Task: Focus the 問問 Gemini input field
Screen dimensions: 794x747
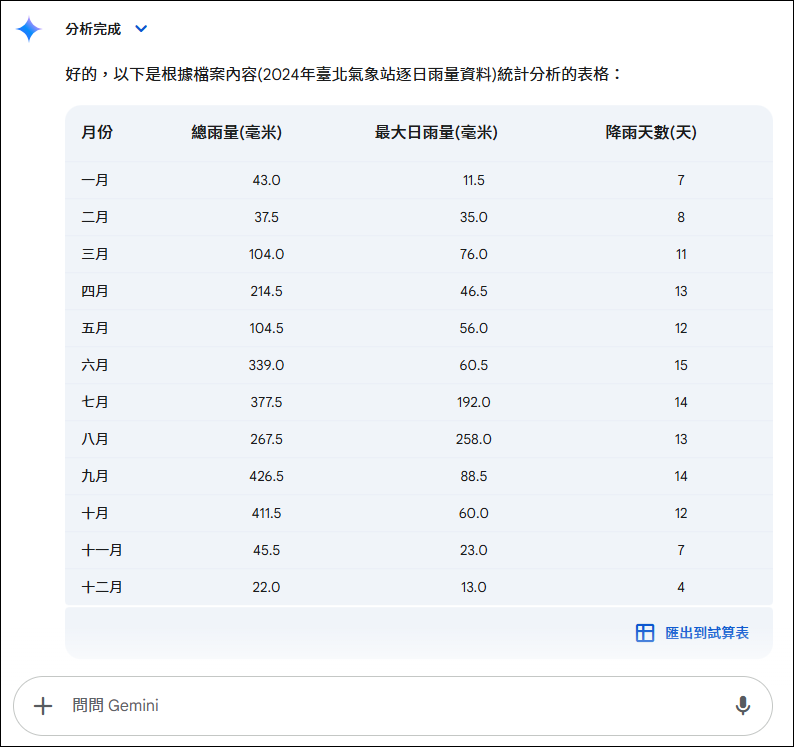Action: tap(392, 705)
